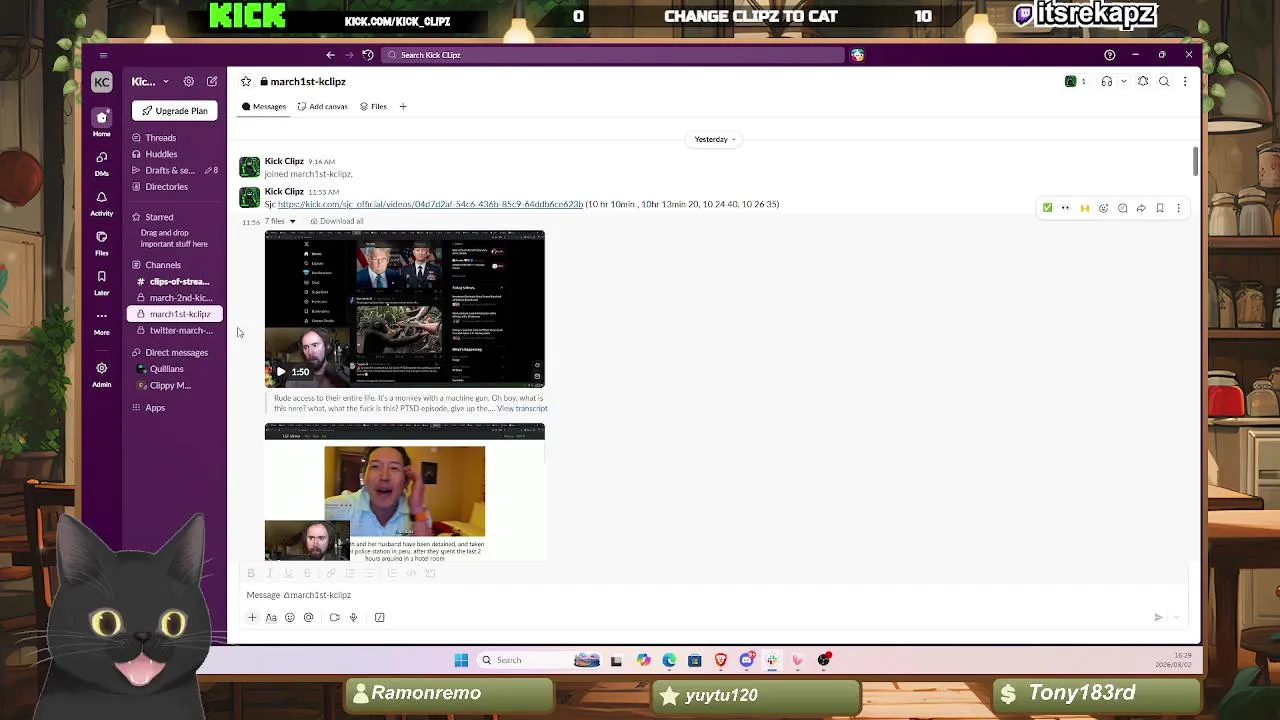
Task: Open send options dropdown arrow
Action: coord(1177,618)
